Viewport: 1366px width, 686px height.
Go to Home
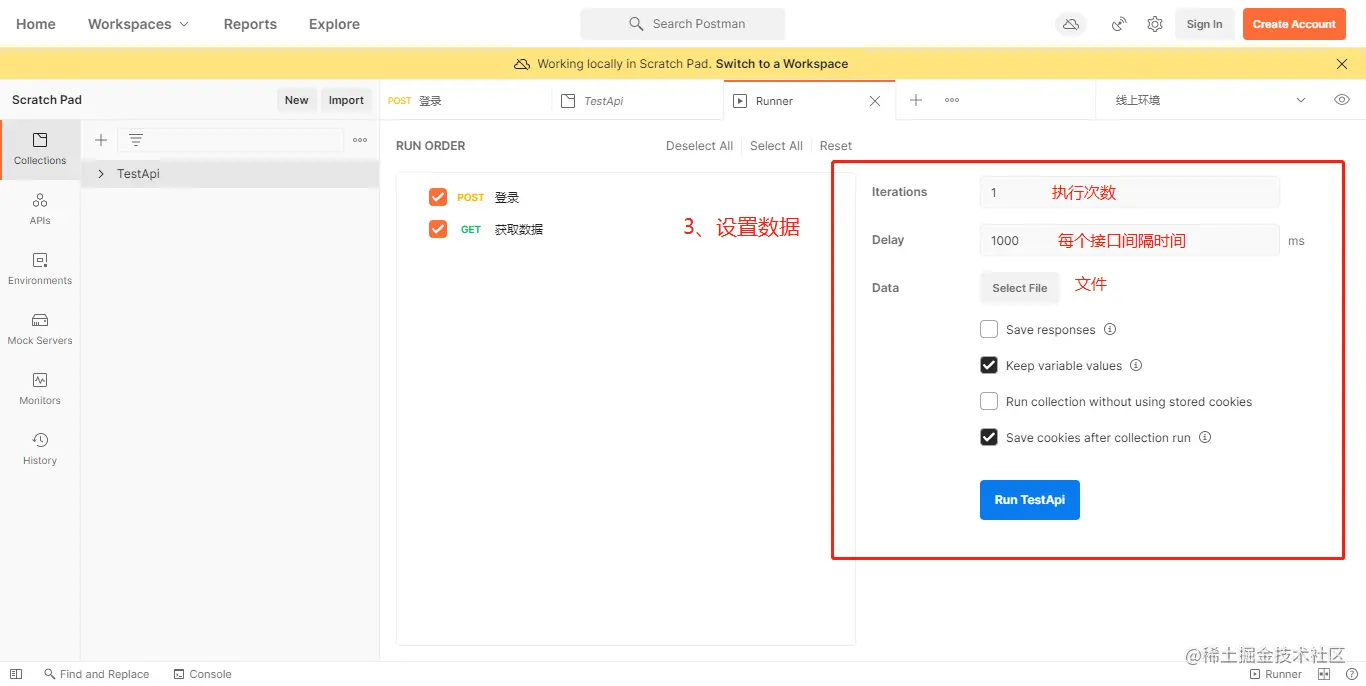(36, 24)
